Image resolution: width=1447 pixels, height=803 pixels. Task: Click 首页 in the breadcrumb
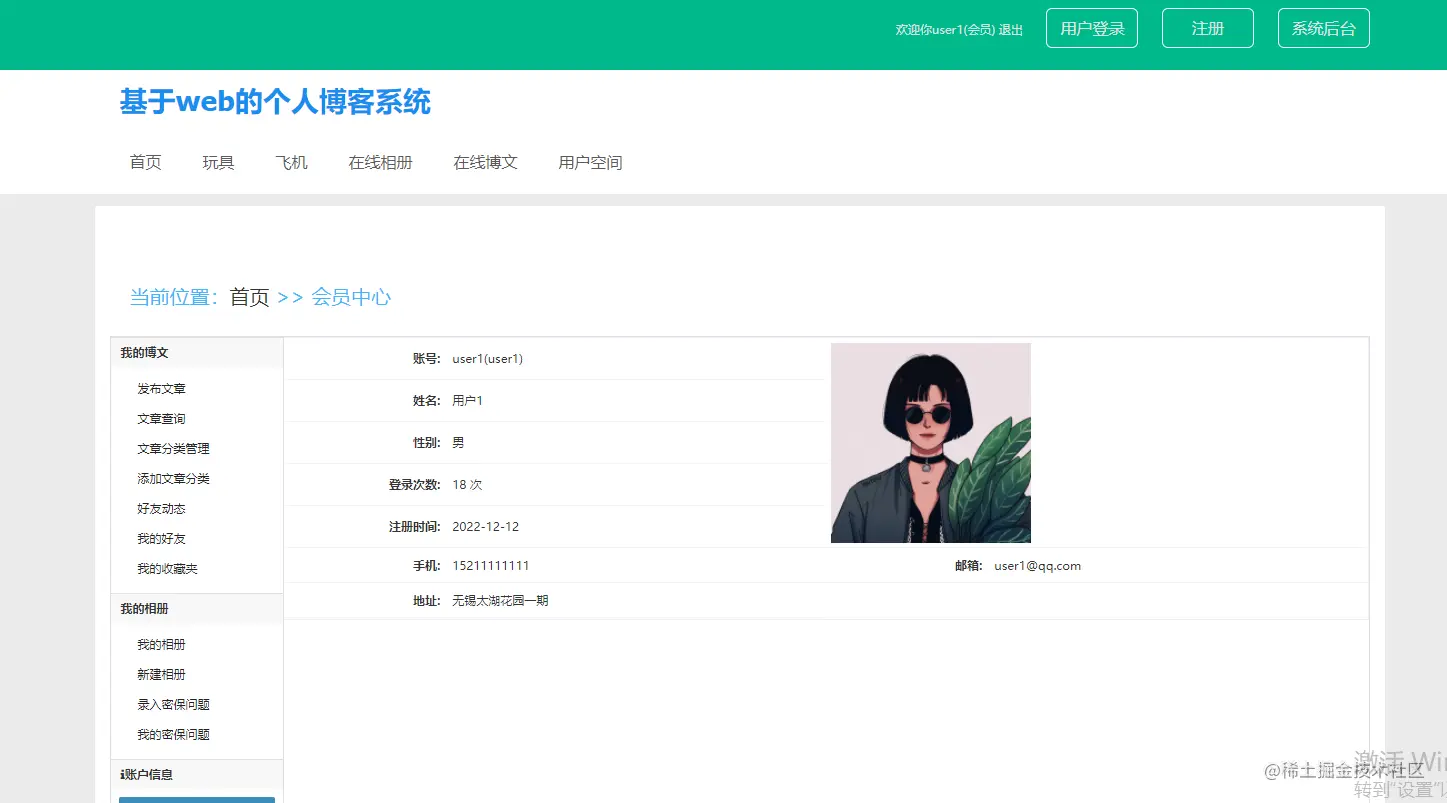pos(250,297)
